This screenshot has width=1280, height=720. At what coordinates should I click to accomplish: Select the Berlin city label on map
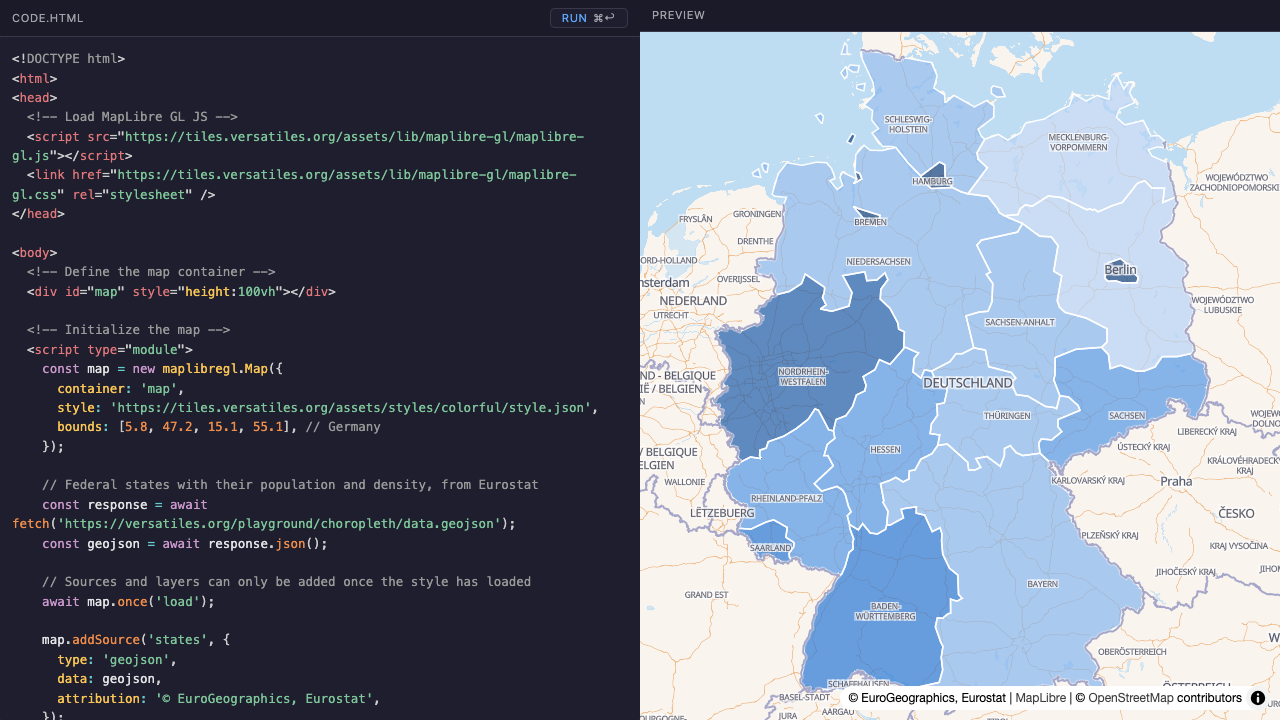coord(1121,270)
